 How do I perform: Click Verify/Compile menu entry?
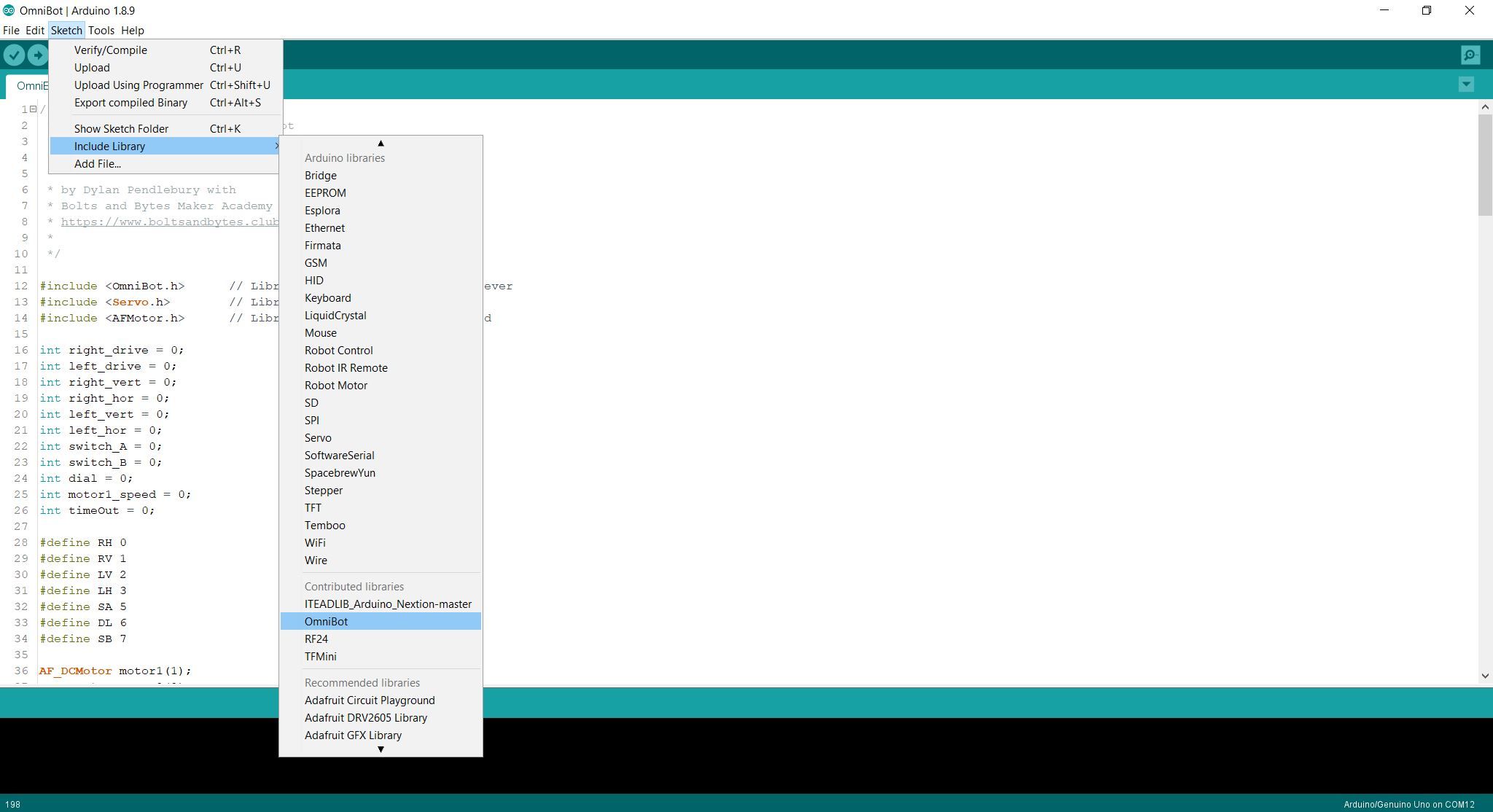pos(111,50)
